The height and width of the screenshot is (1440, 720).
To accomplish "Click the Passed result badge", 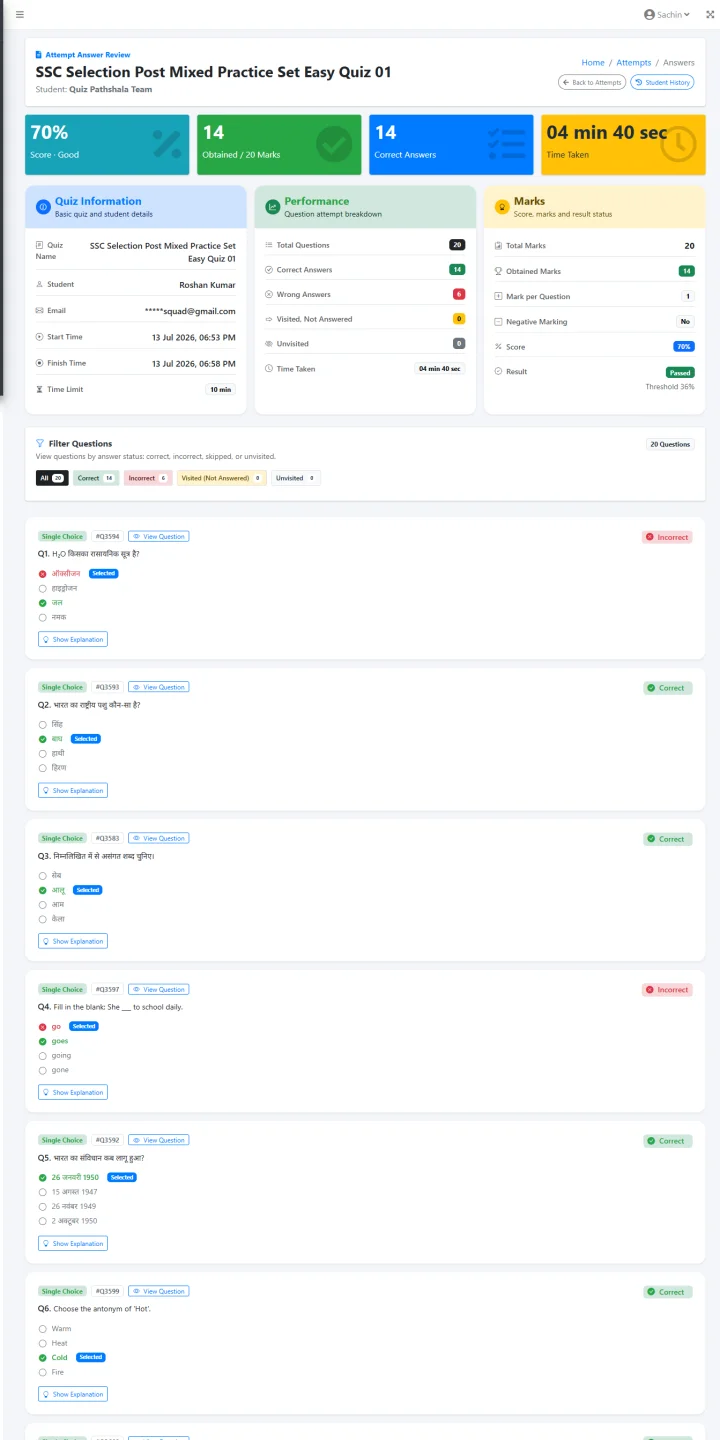I will [x=680, y=372].
